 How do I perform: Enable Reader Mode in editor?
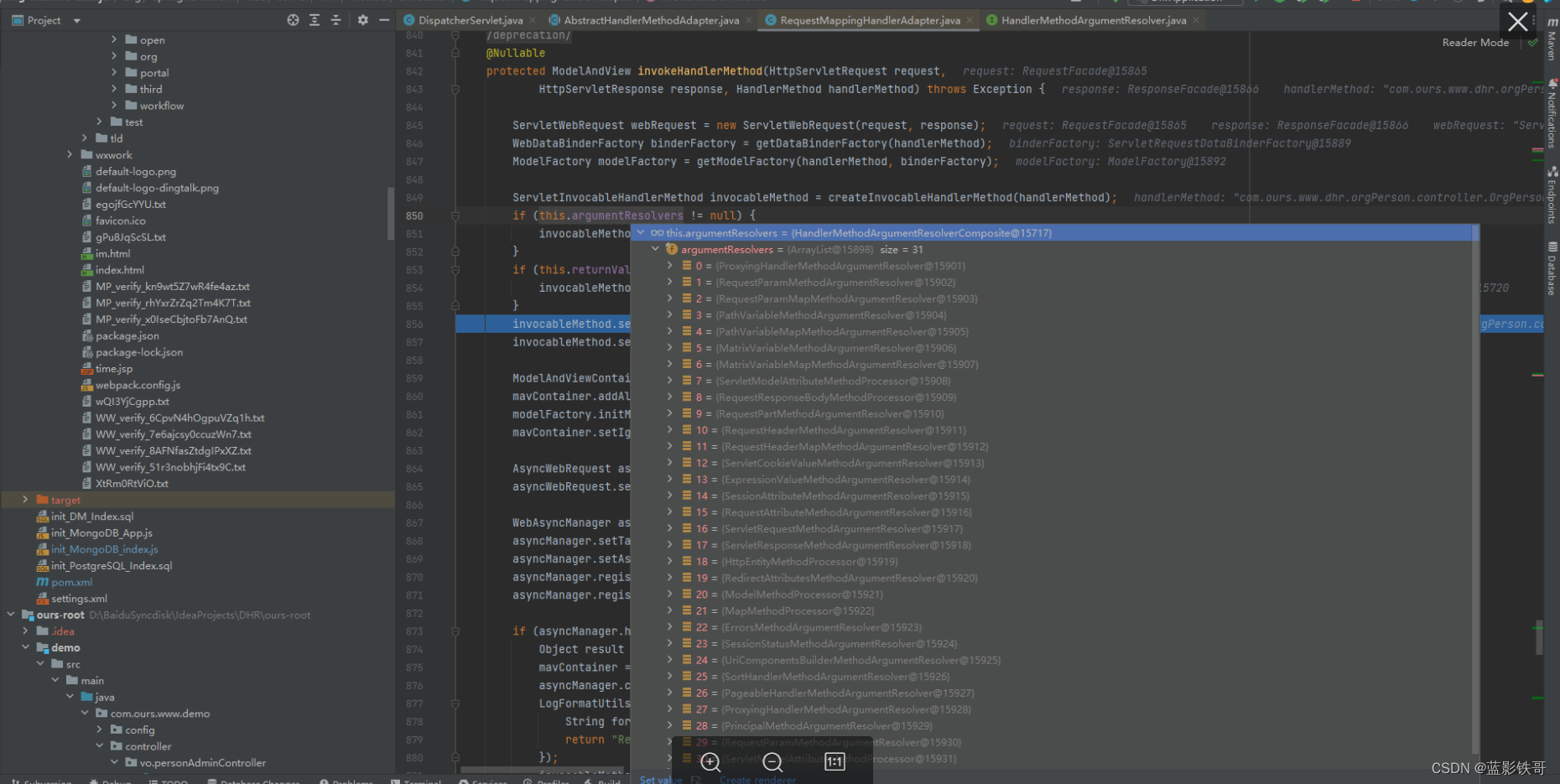[x=1475, y=43]
